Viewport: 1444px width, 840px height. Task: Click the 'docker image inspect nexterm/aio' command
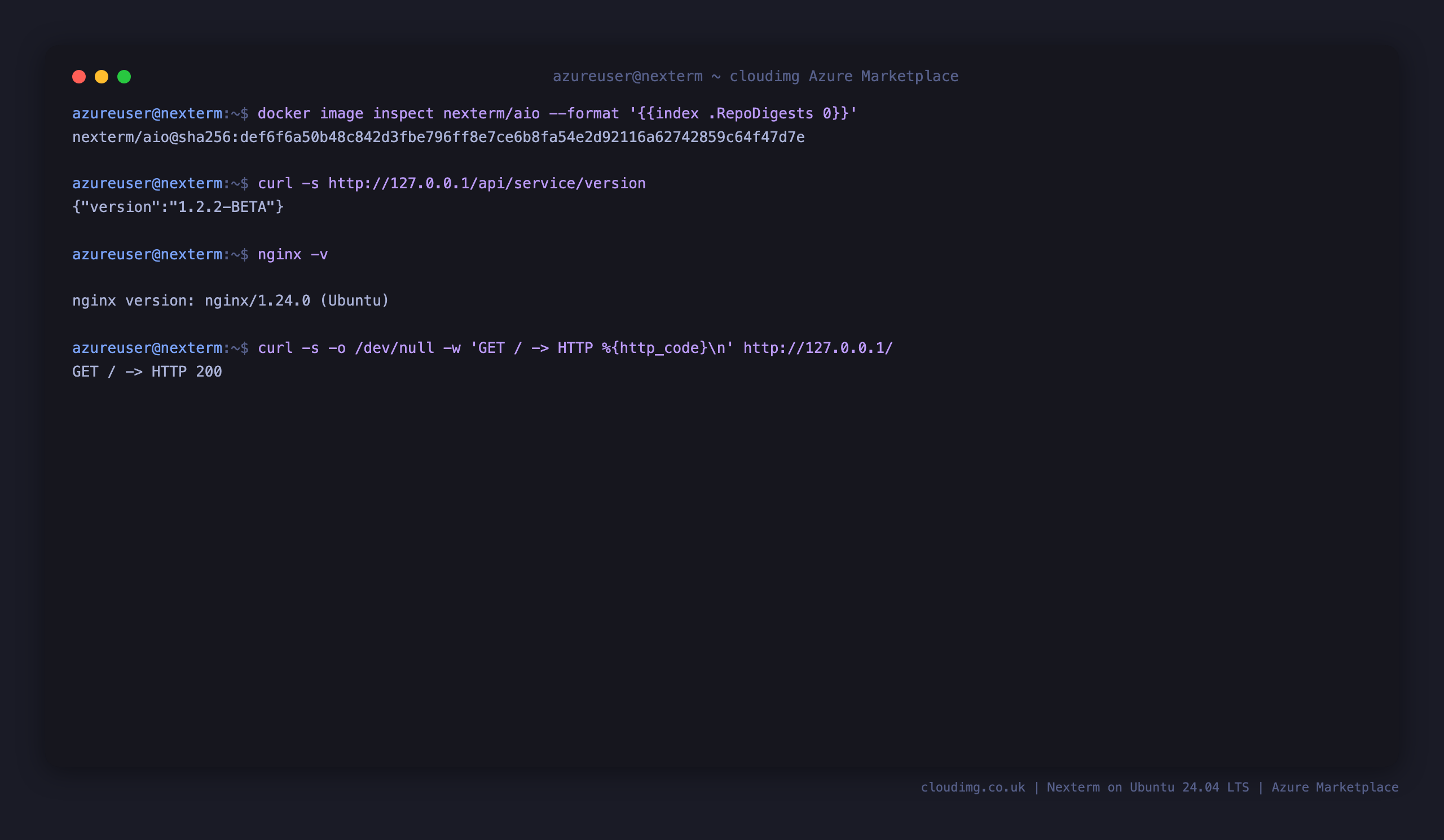click(x=557, y=113)
